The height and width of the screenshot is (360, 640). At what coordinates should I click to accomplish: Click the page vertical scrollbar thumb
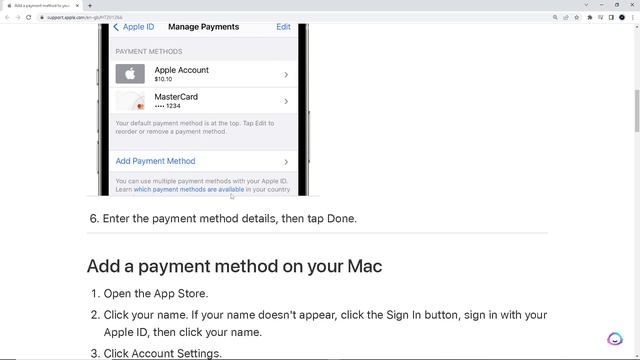click(637, 111)
